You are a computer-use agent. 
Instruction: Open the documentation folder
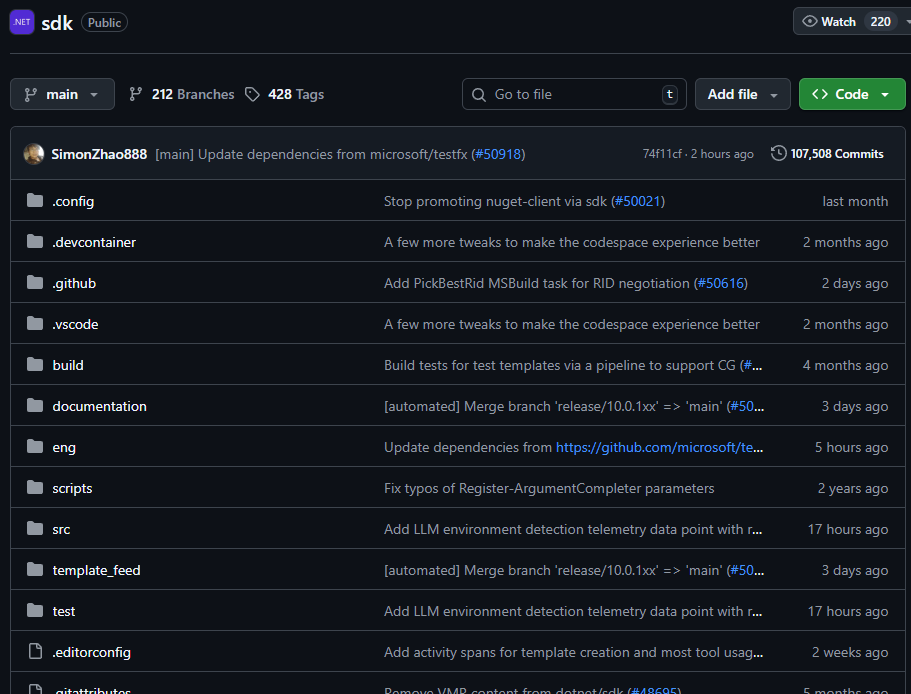point(99,406)
